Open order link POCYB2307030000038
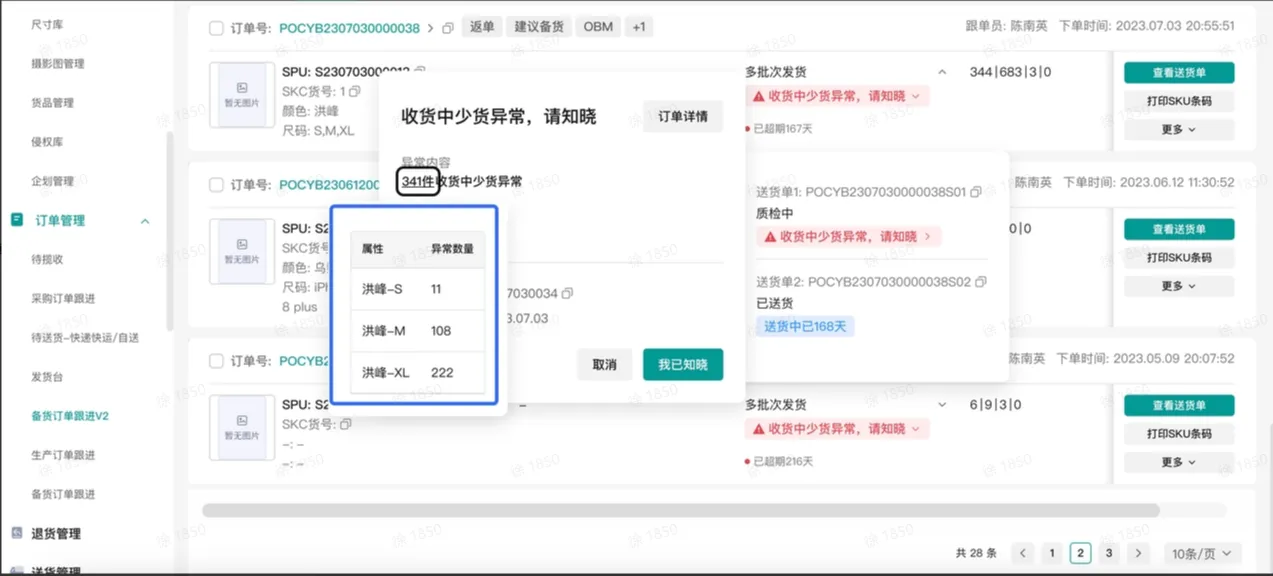 [x=349, y=28]
